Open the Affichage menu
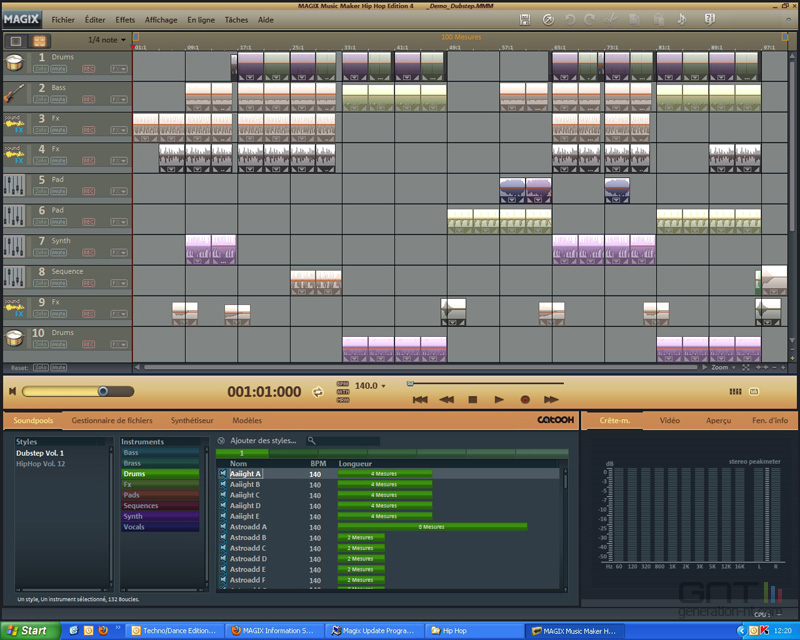Viewport: 800px width, 640px height. (161, 20)
